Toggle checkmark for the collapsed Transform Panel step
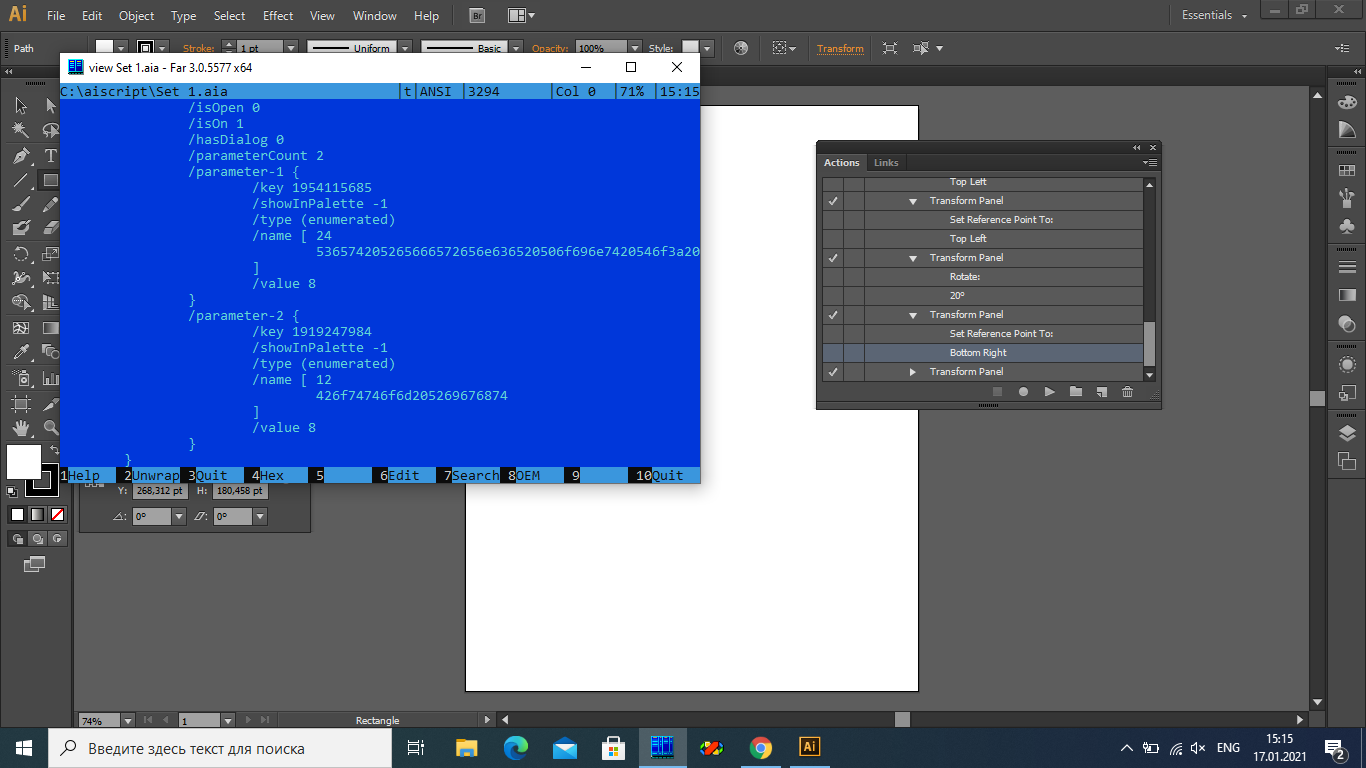 point(832,372)
